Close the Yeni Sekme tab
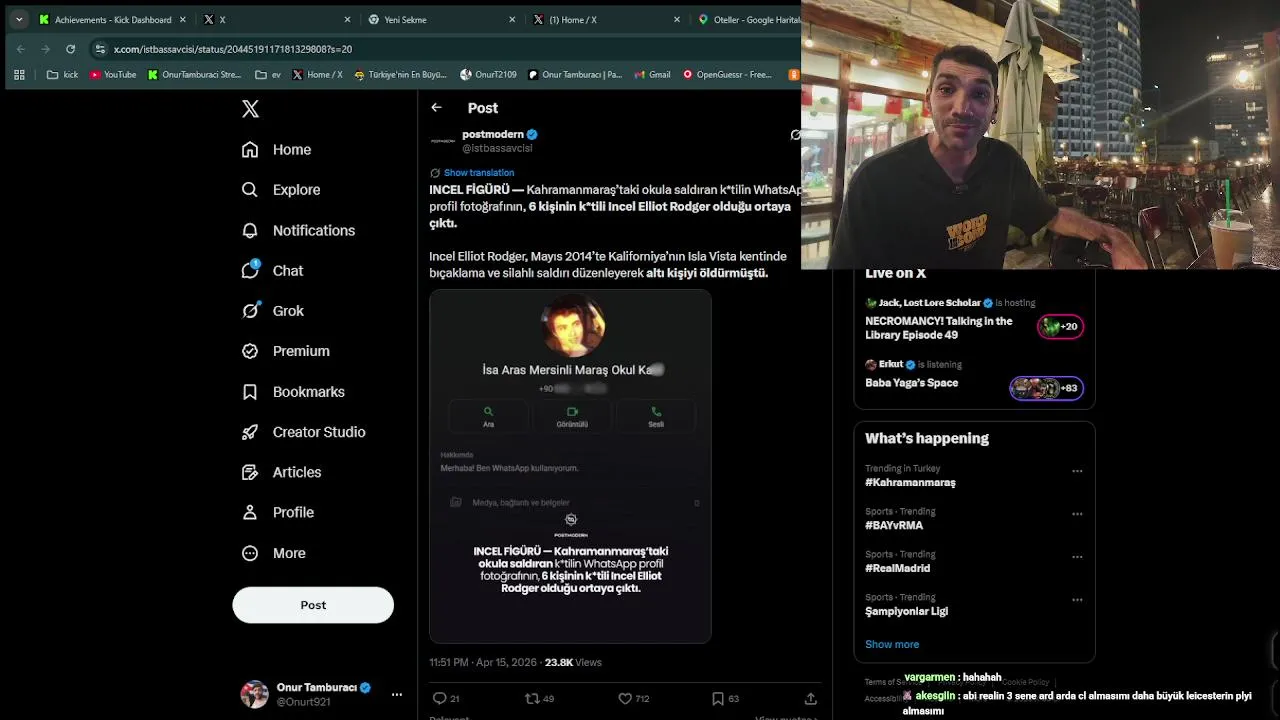This screenshot has width=1280, height=720. pyautogui.click(x=512, y=19)
